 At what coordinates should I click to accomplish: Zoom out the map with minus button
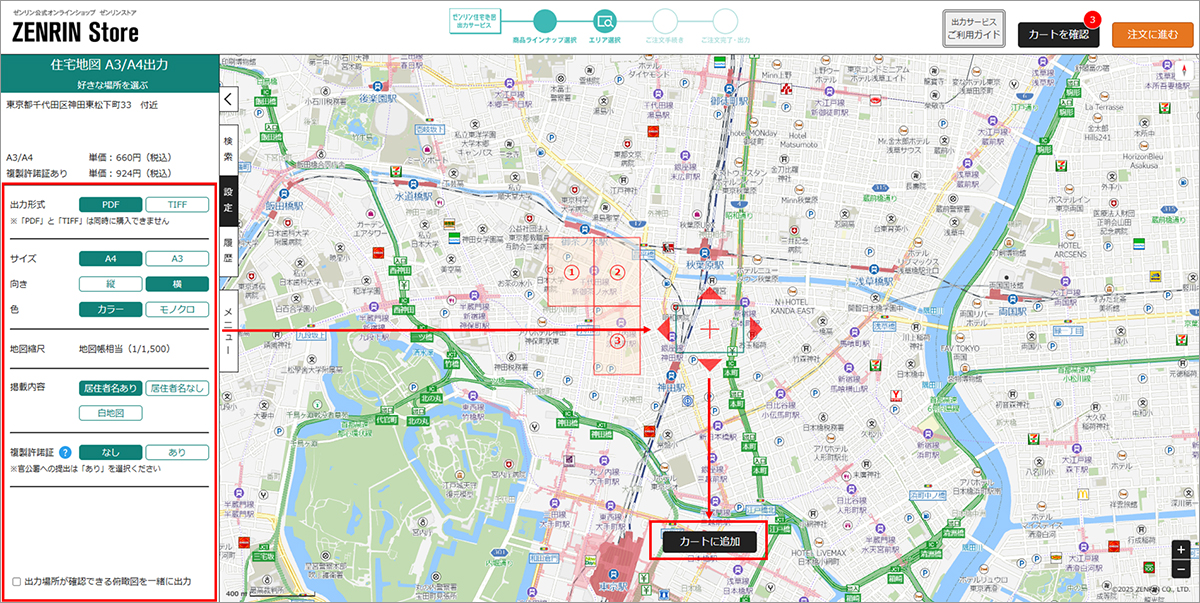[1181, 568]
